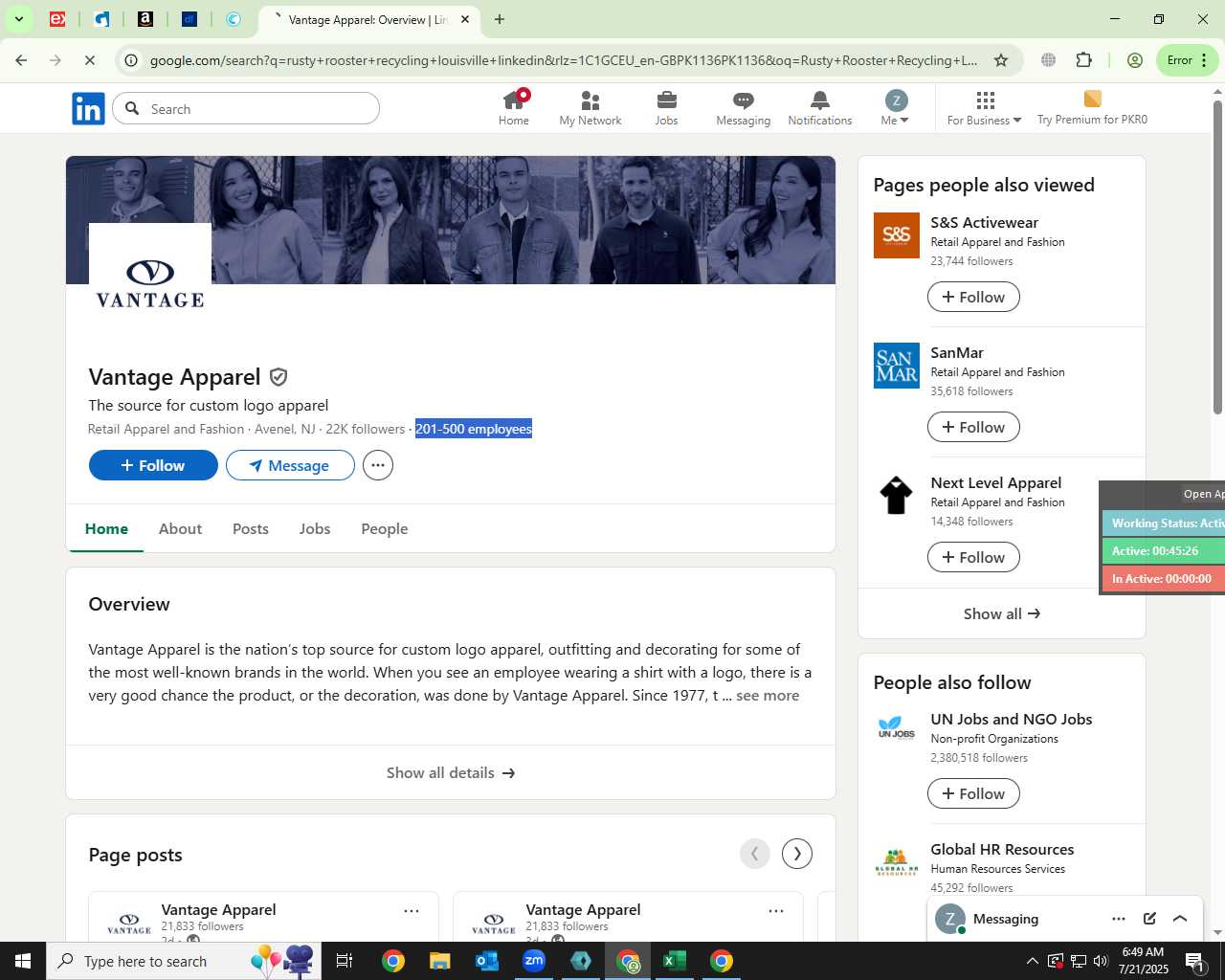Screen dimensions: 1225x980
Task: Follow Vantage Apparel page
Action: click(x=153, y=465)
